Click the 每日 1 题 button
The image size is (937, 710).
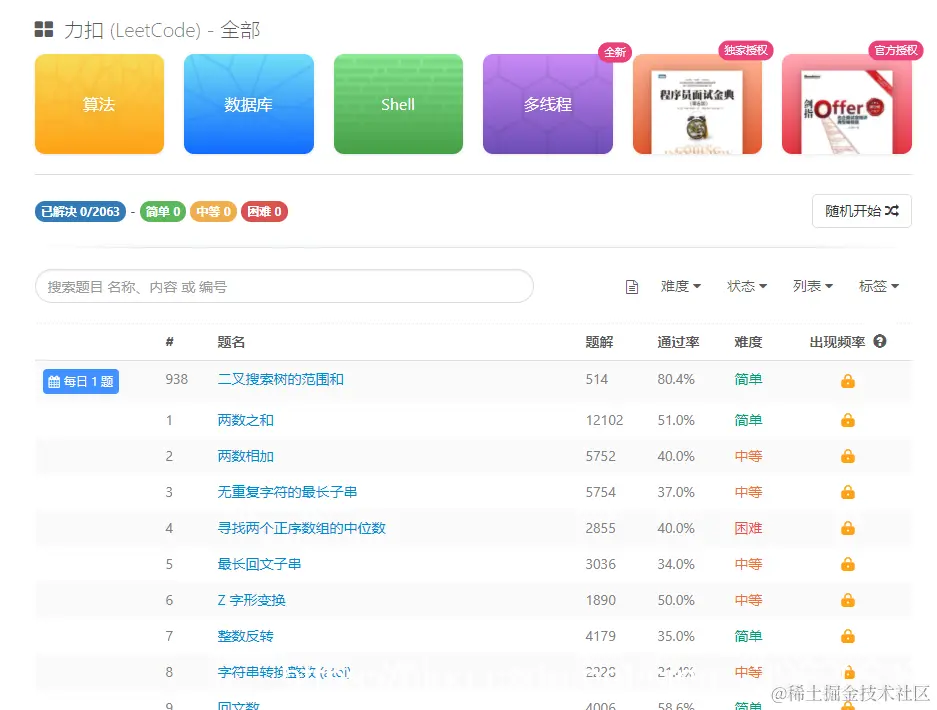[x=81, y=381]
